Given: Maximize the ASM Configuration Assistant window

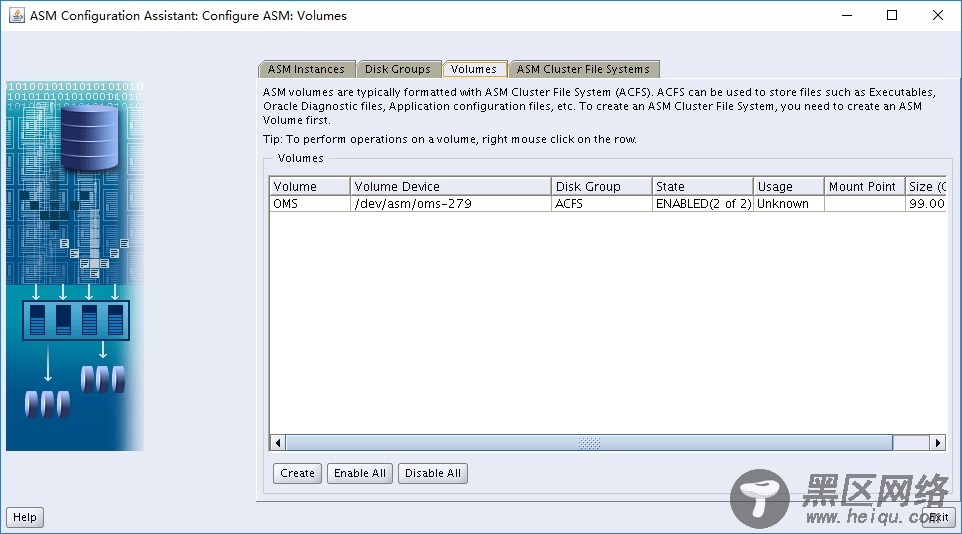Looking at the screenshot, I should [x=892, y=15].
